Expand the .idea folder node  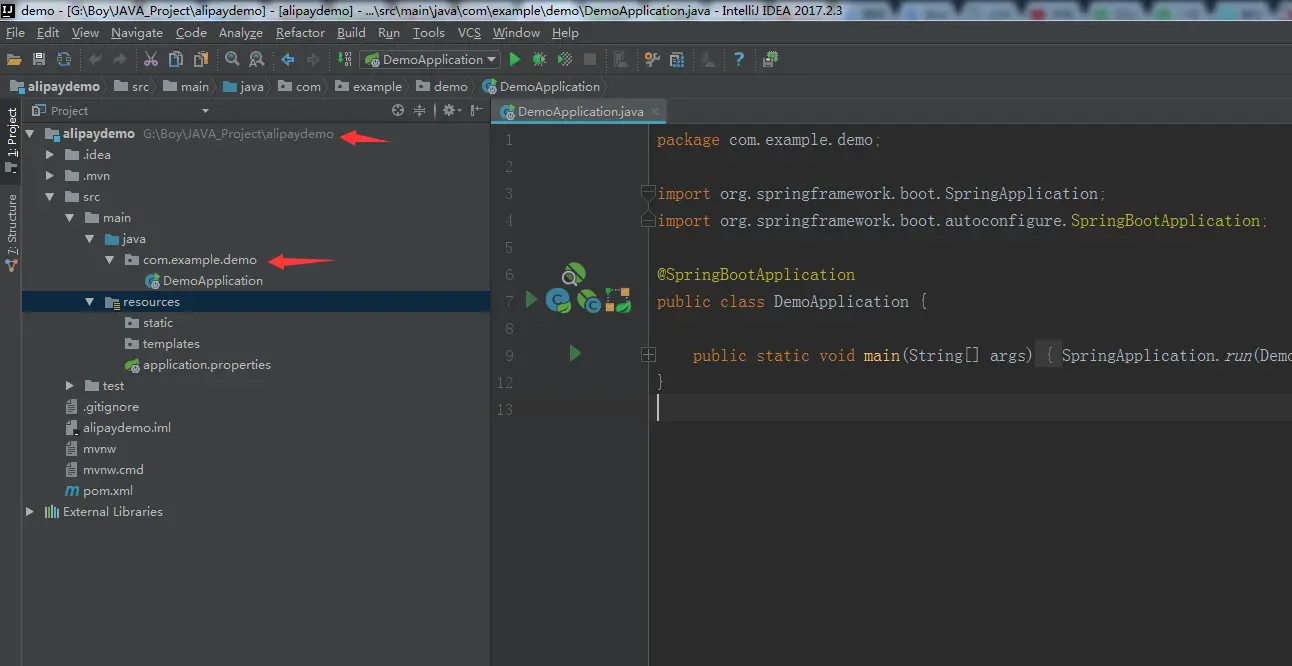click(50, 155)
